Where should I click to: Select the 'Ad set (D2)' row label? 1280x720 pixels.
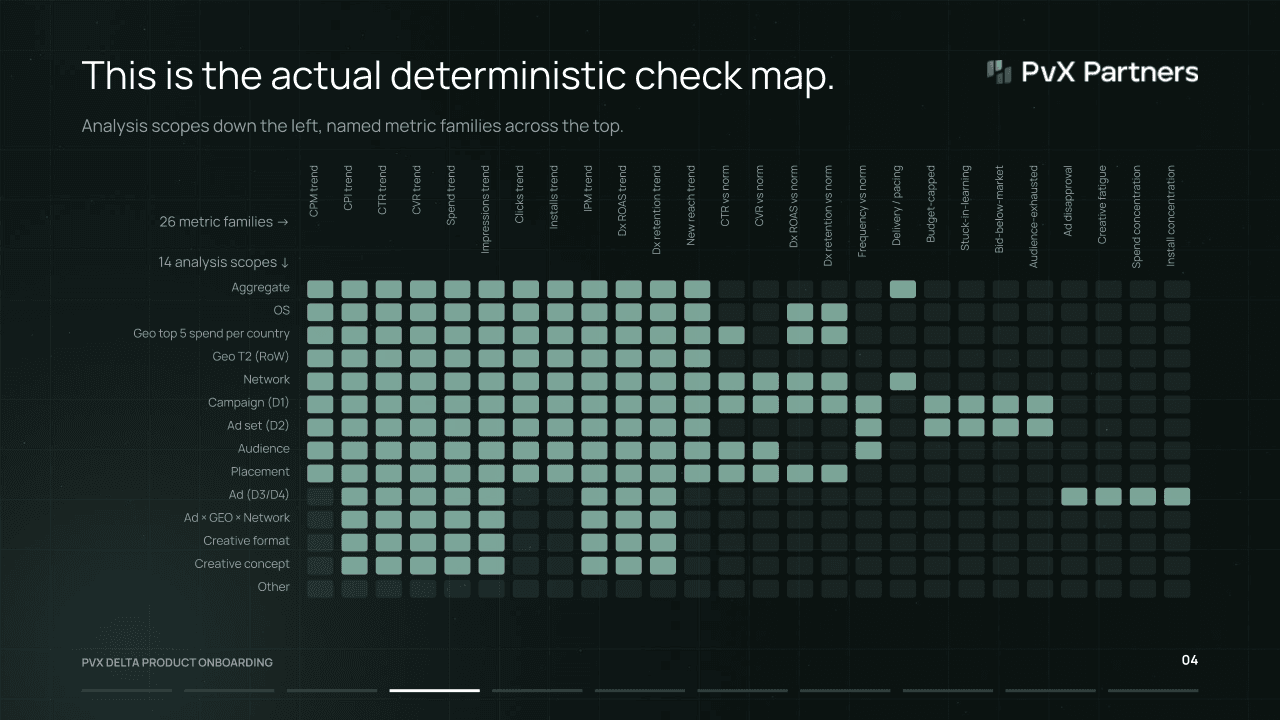(259, 426)
